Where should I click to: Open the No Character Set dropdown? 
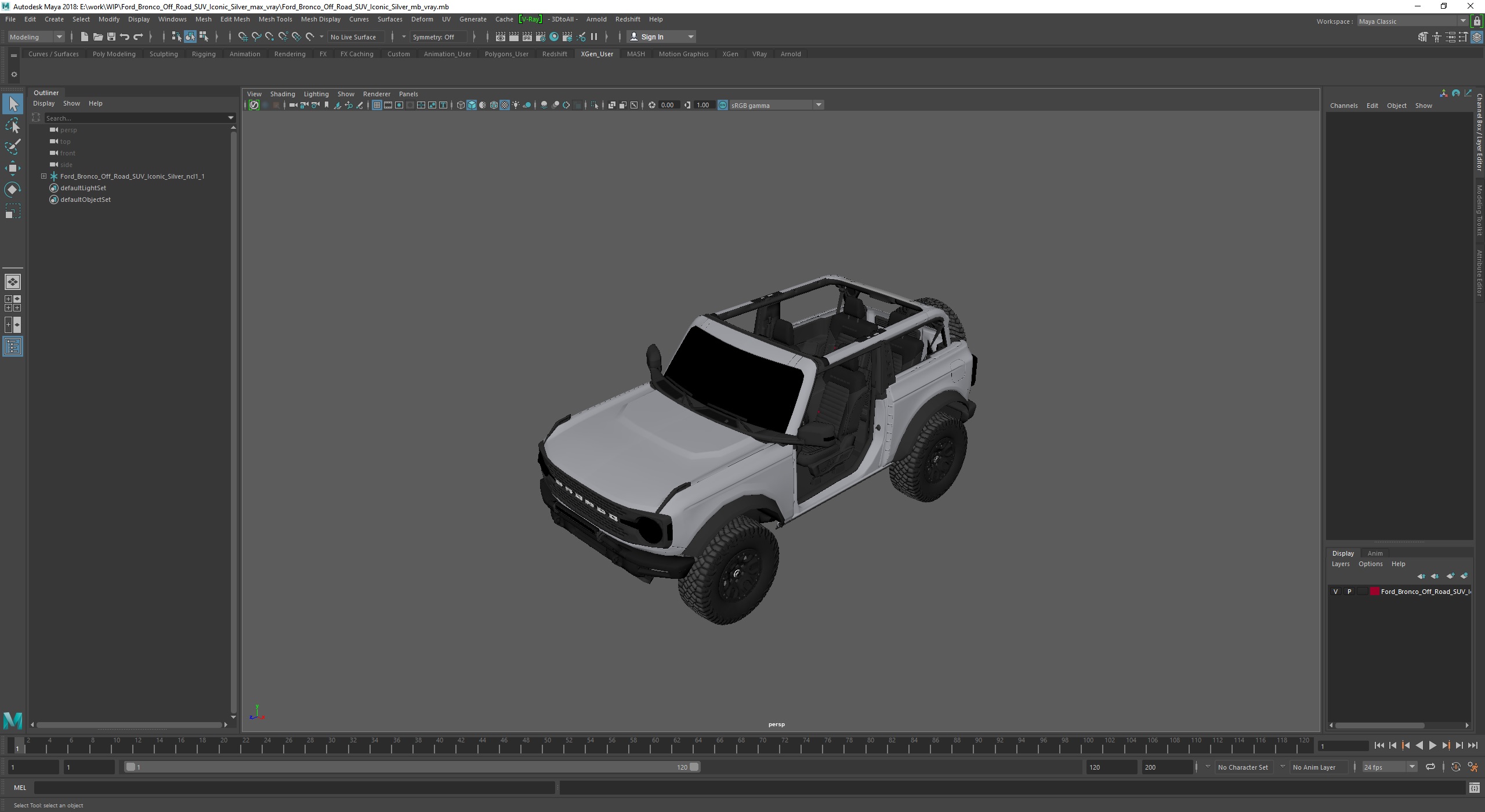(1207, 767)
